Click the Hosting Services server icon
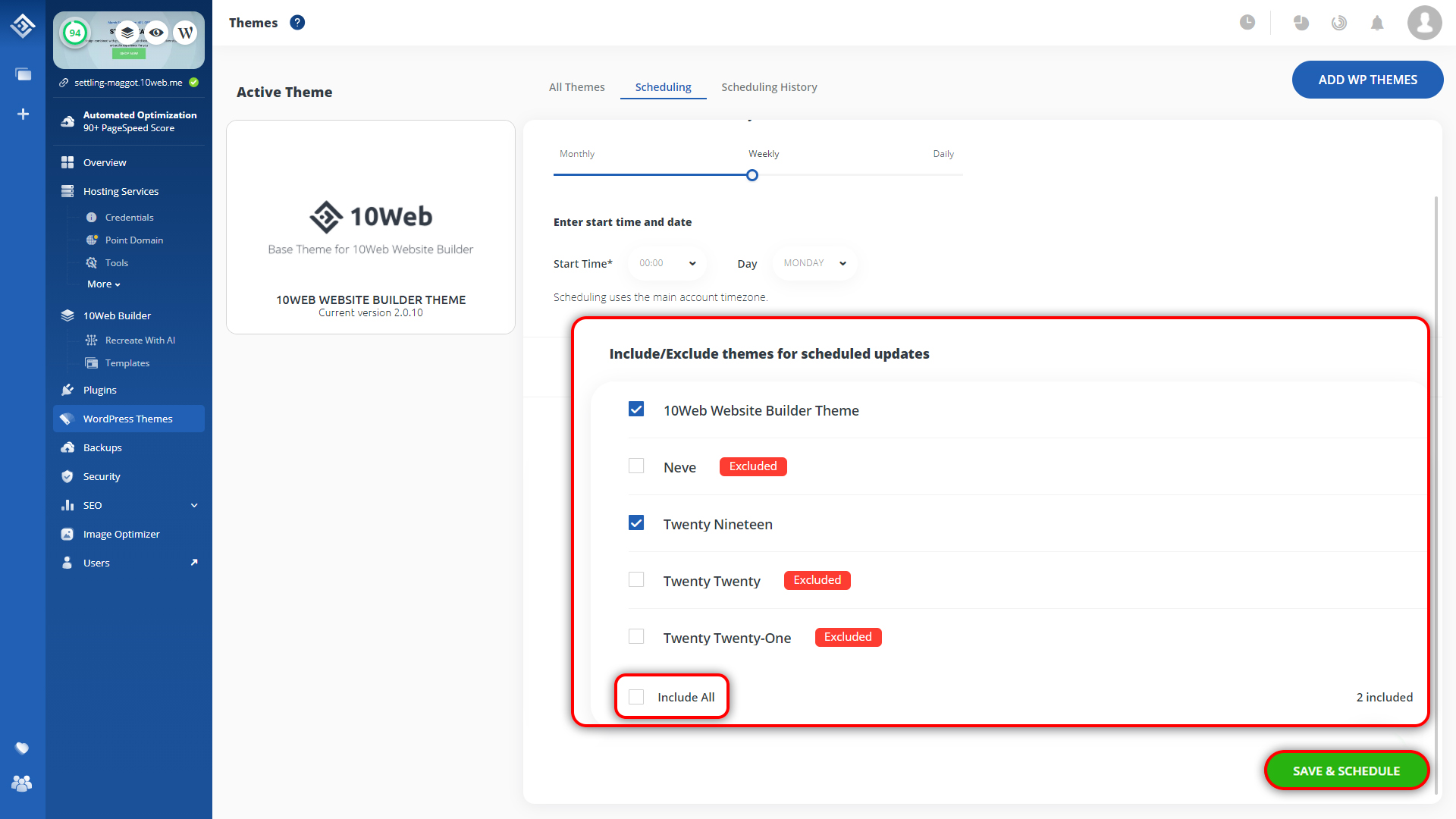Screen dimensions: 1456x819 [67, 191]
